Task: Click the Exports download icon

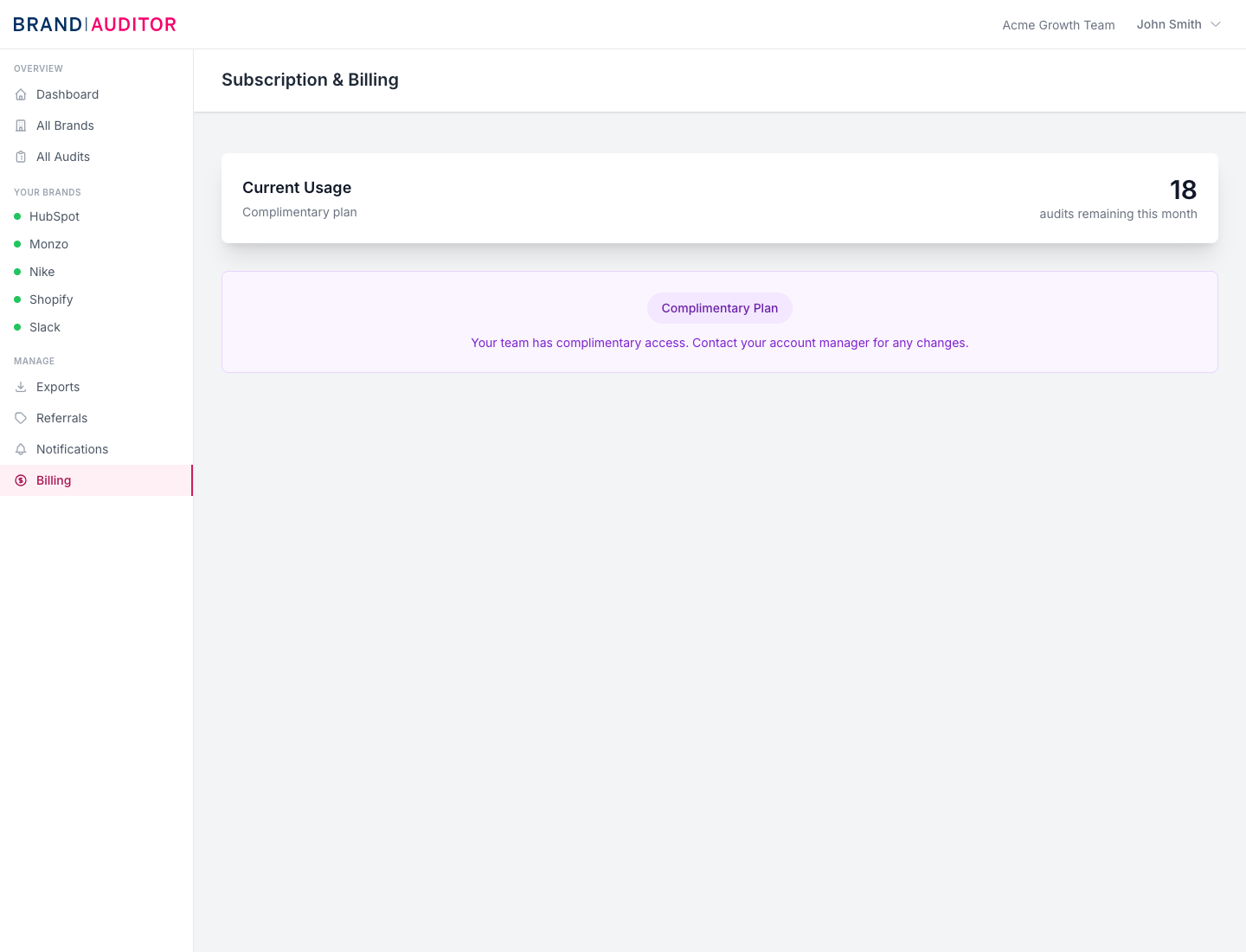Action: [x=21, y=387]
